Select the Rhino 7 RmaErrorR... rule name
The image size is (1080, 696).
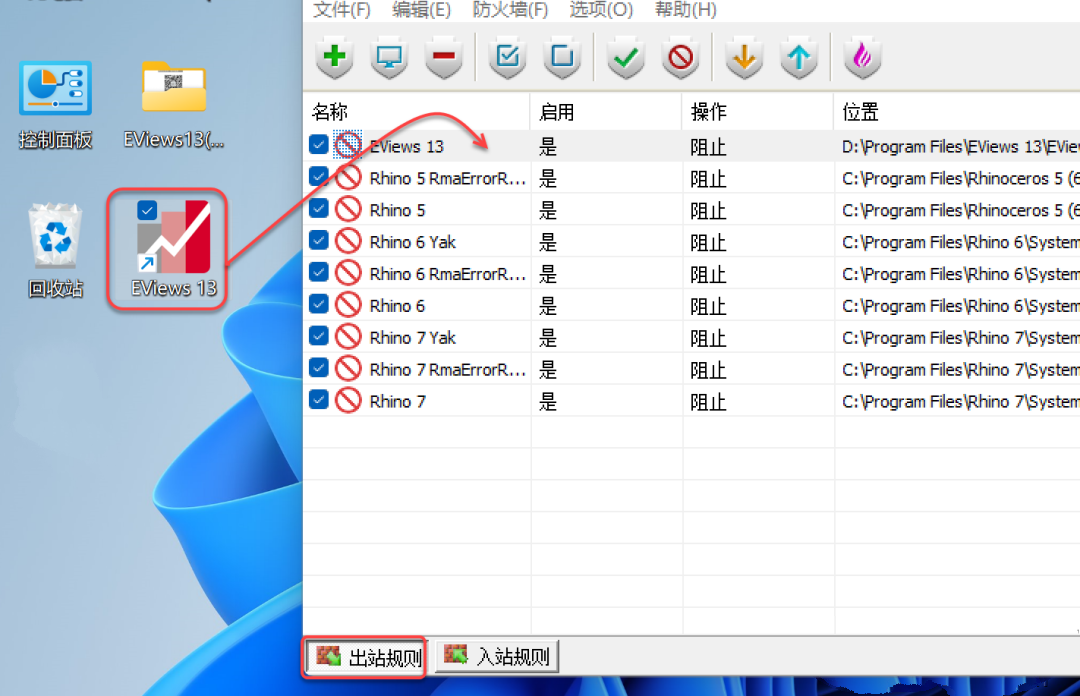[448, 369]
